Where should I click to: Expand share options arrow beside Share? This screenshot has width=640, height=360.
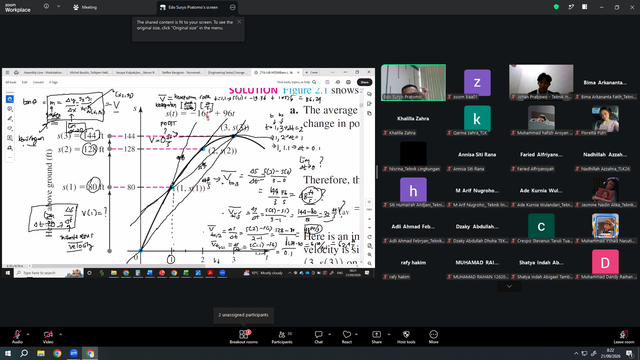(x=389, y=334)
